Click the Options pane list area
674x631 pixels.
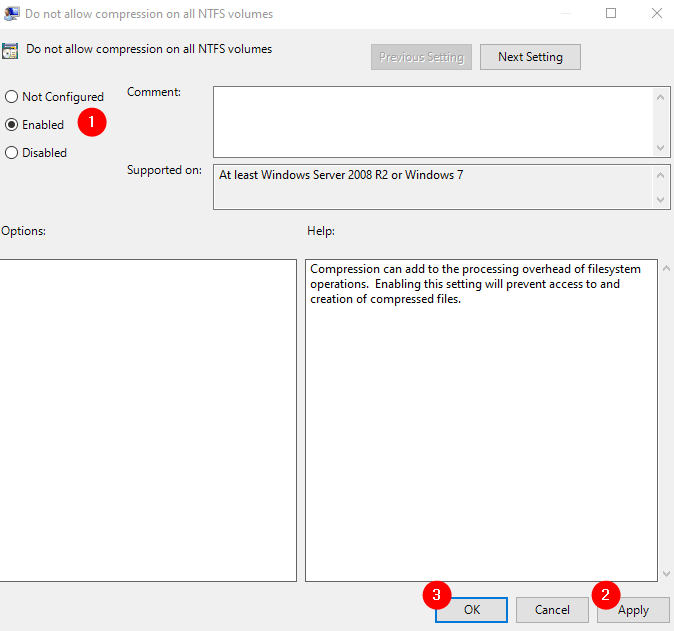click(x=148, y=420)
